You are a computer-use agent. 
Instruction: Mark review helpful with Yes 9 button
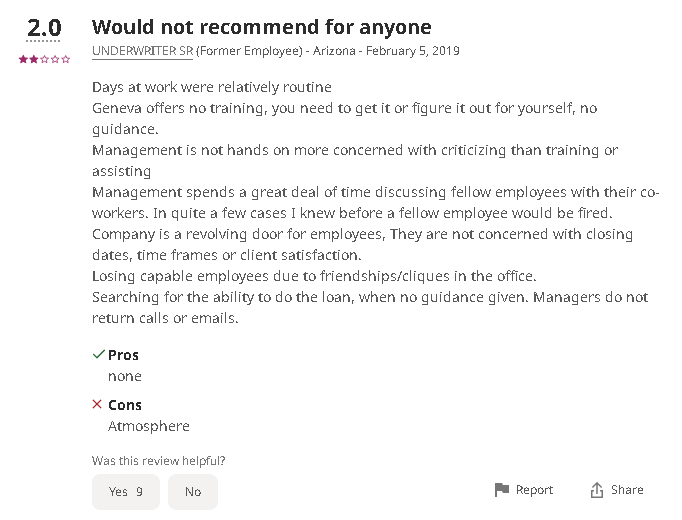tap(126, 492)
